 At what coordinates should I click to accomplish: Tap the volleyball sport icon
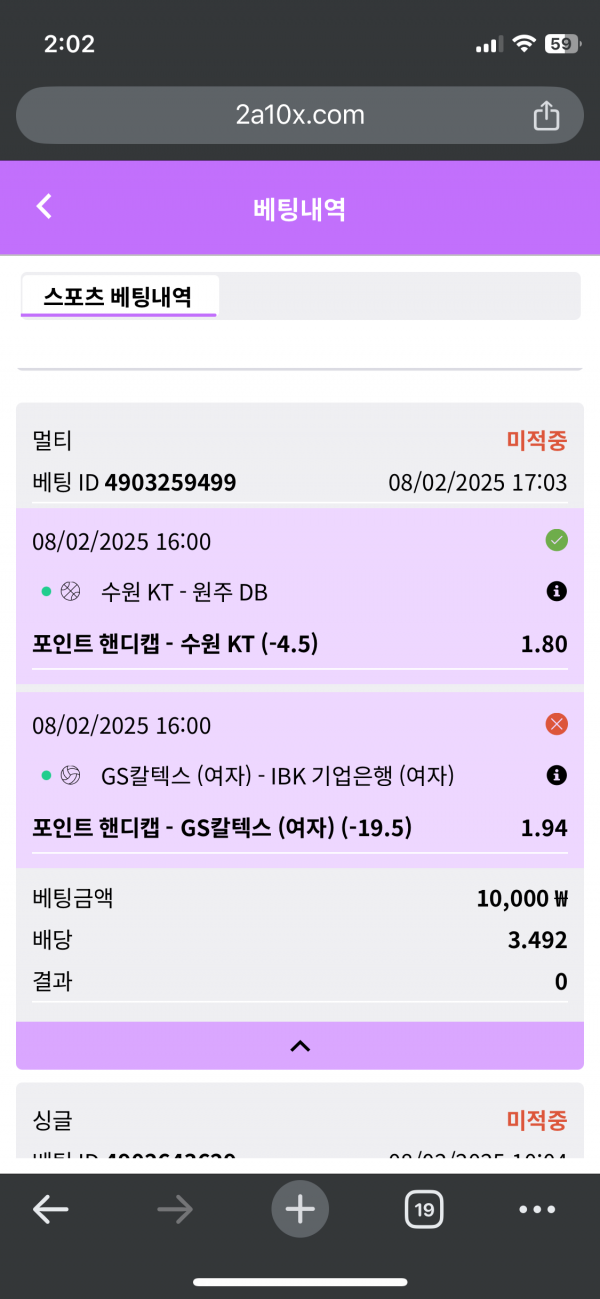[x=70, y=775]
